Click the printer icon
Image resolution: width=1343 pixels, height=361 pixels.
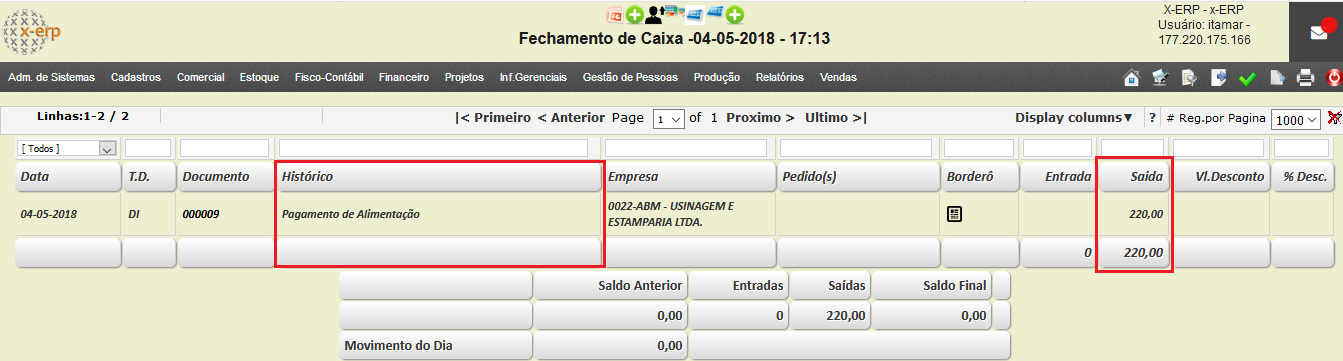1305,78
